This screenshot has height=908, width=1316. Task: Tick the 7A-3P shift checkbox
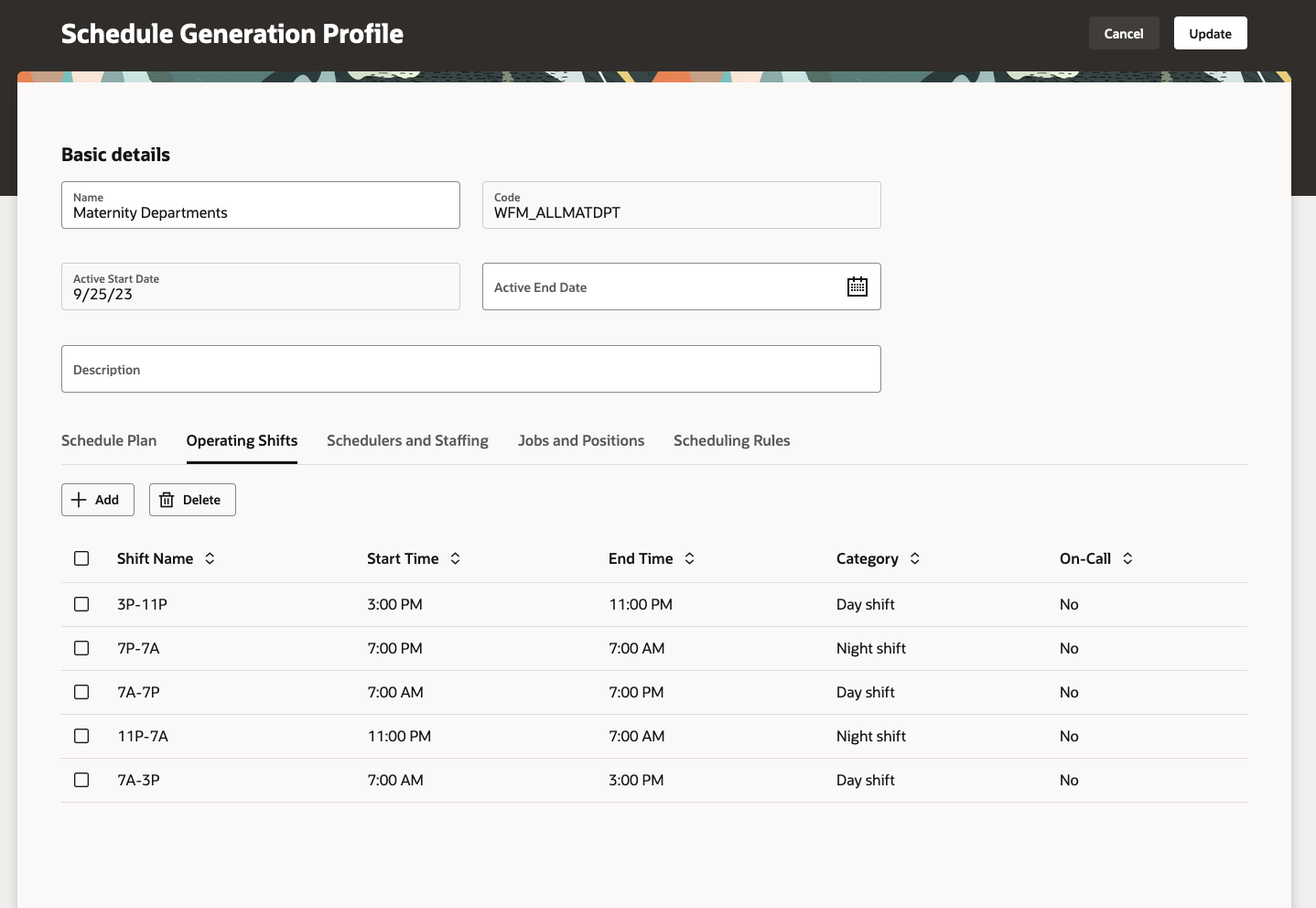[x=81, y=780]
